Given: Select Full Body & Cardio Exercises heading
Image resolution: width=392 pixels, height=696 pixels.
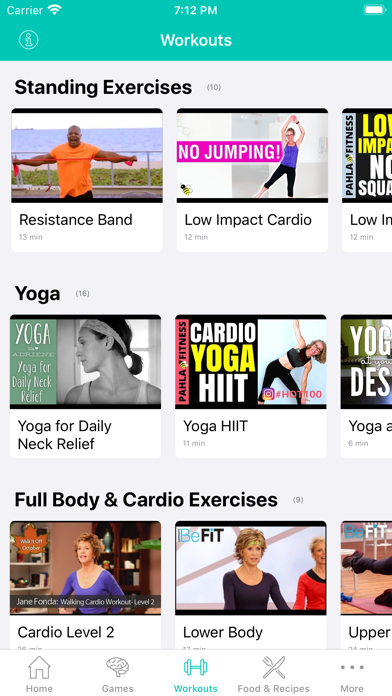Looking at the screenshot, I should [146, 500].
